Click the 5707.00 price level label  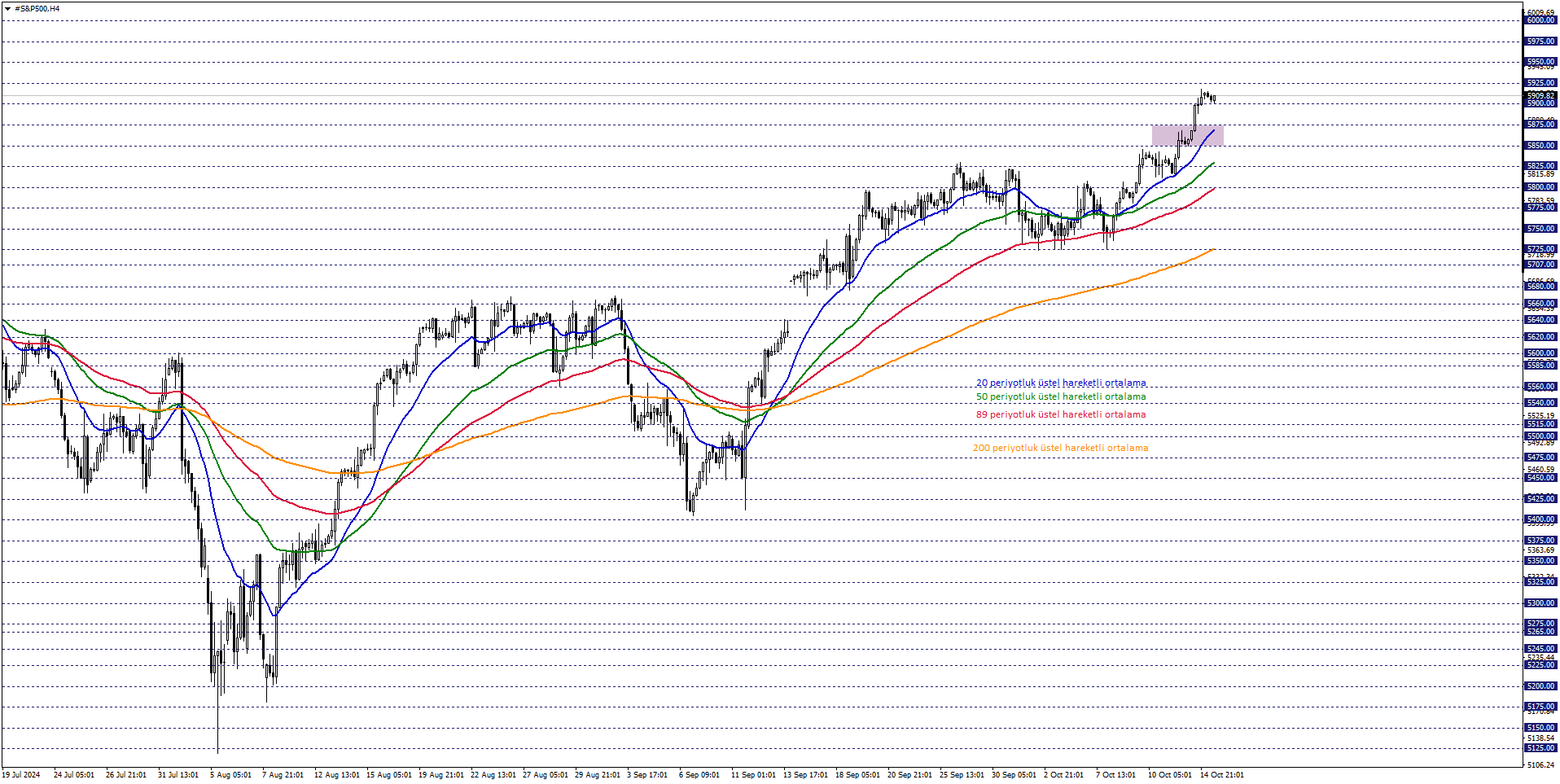coord(1540,265)
